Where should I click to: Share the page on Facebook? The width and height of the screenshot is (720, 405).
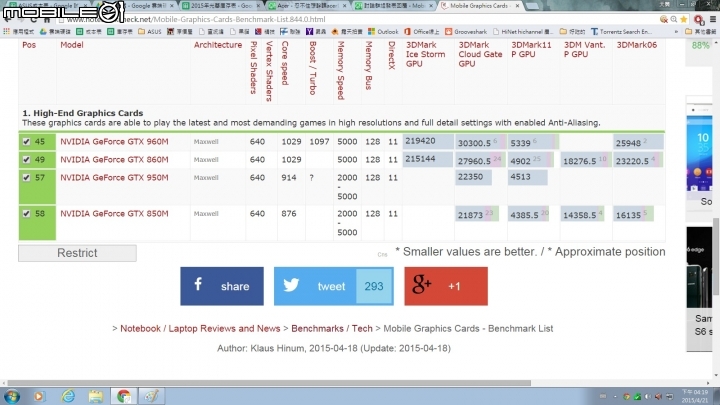(222, 286)
